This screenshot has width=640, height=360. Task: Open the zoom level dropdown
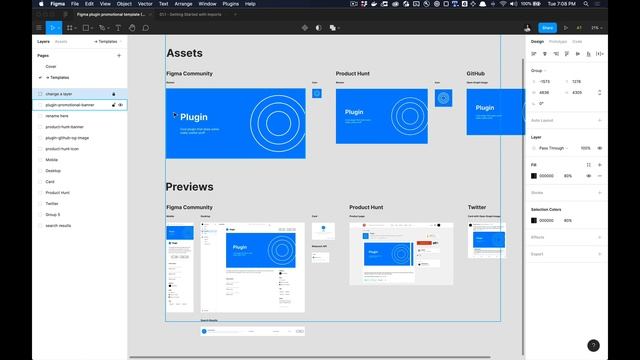(x=597, y=28)
